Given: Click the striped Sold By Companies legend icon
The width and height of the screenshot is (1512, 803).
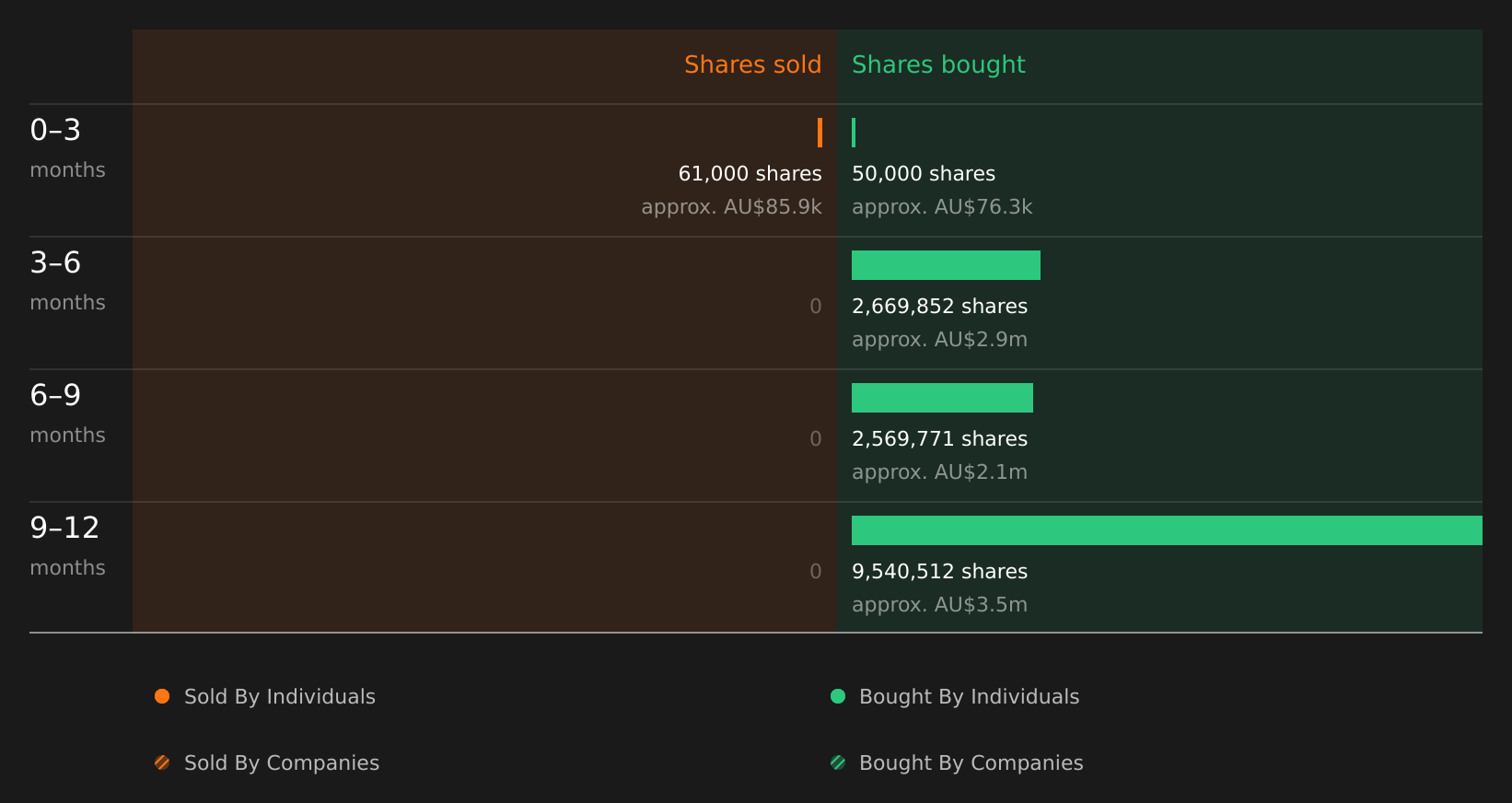Looking at the screenshot, I should coord(162,762).
